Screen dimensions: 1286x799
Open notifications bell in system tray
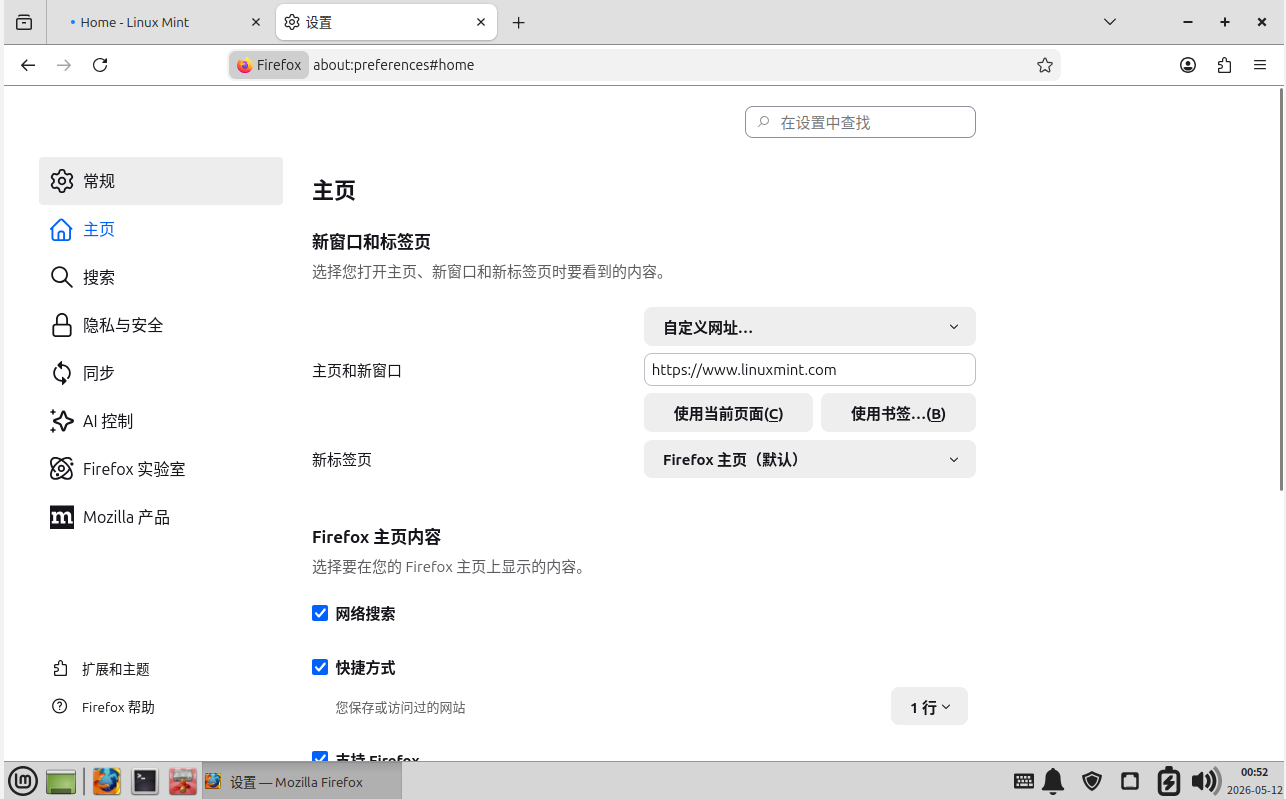[x=1053, y=781]
